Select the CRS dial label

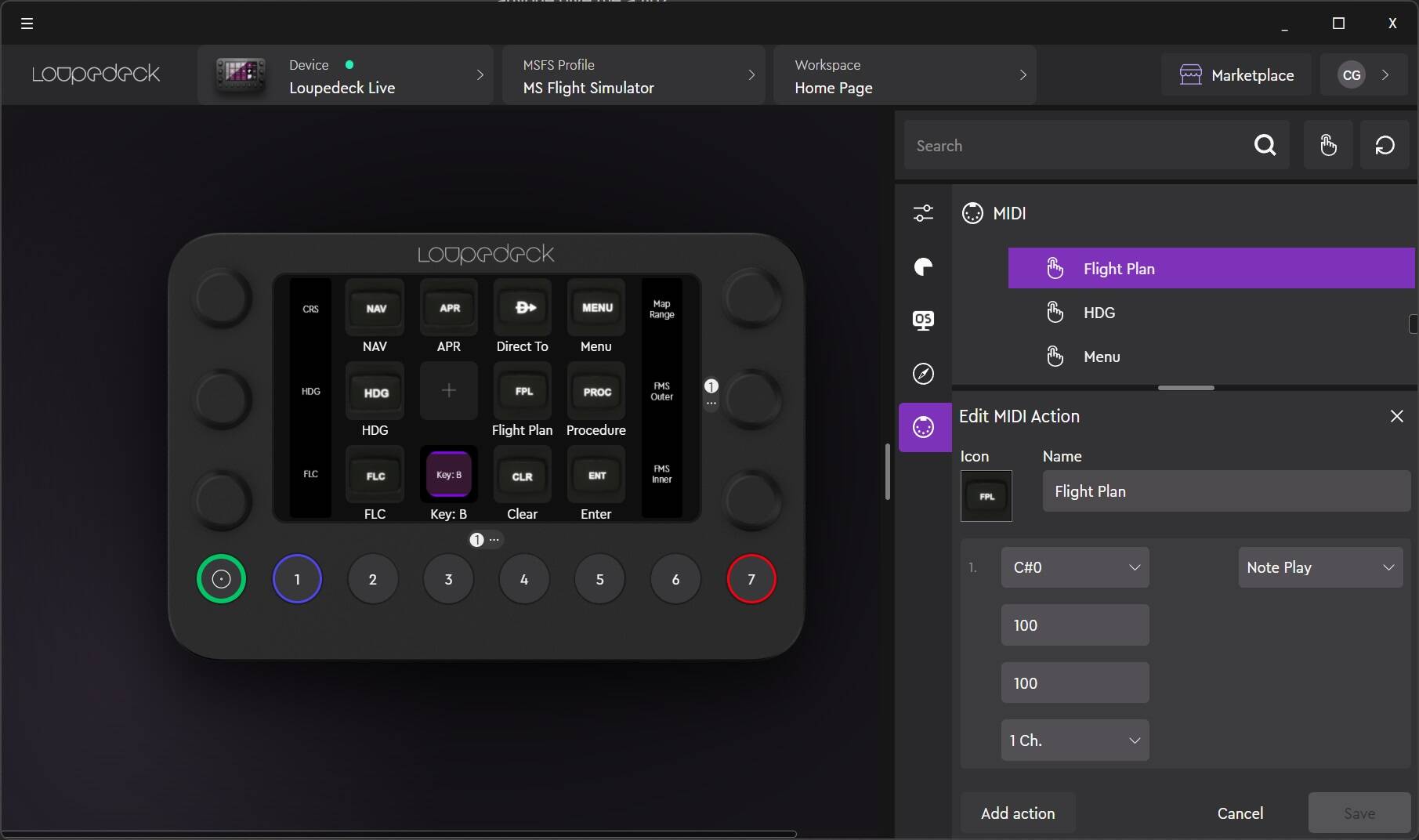(x=310, y=309)
